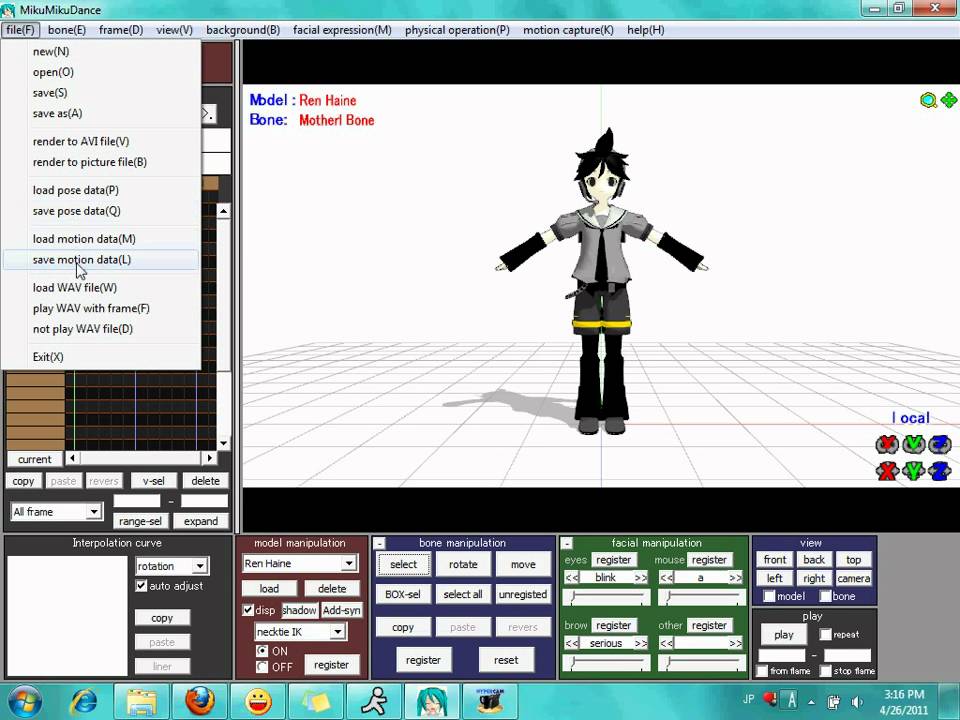960x720 pixels.
Task: Click next eyes morph arrow beside blink
Action: coord(640,577)
